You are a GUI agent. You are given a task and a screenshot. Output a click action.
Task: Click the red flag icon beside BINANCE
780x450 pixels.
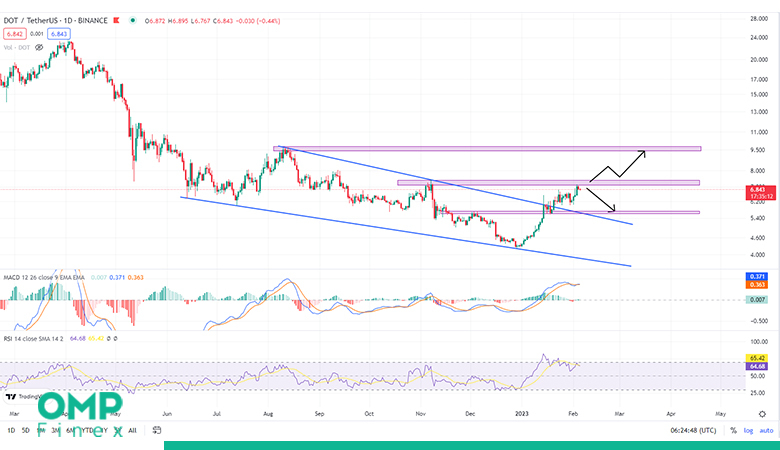coord(116,20)
